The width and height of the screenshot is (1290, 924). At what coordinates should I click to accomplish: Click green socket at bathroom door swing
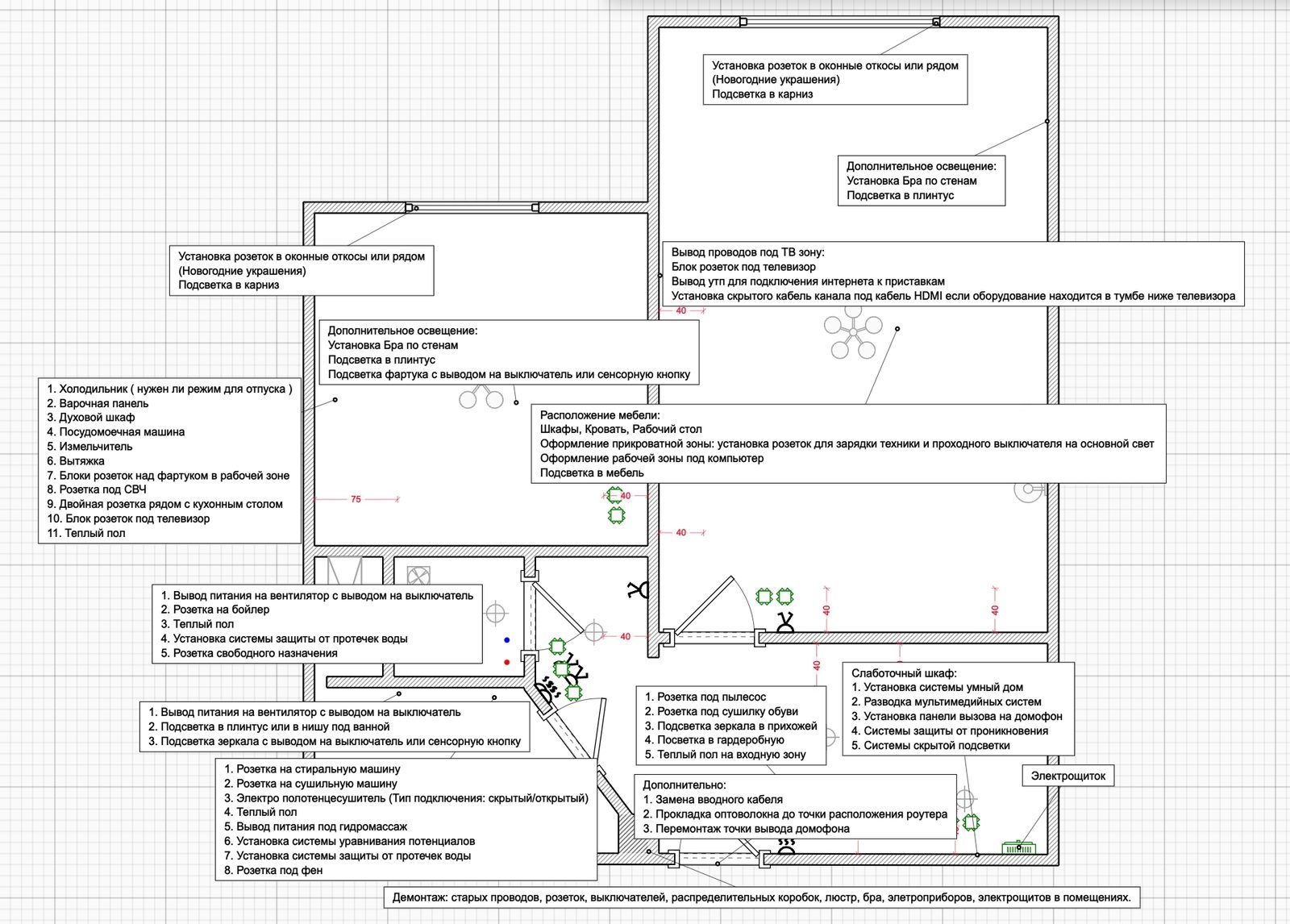(557, 646)
